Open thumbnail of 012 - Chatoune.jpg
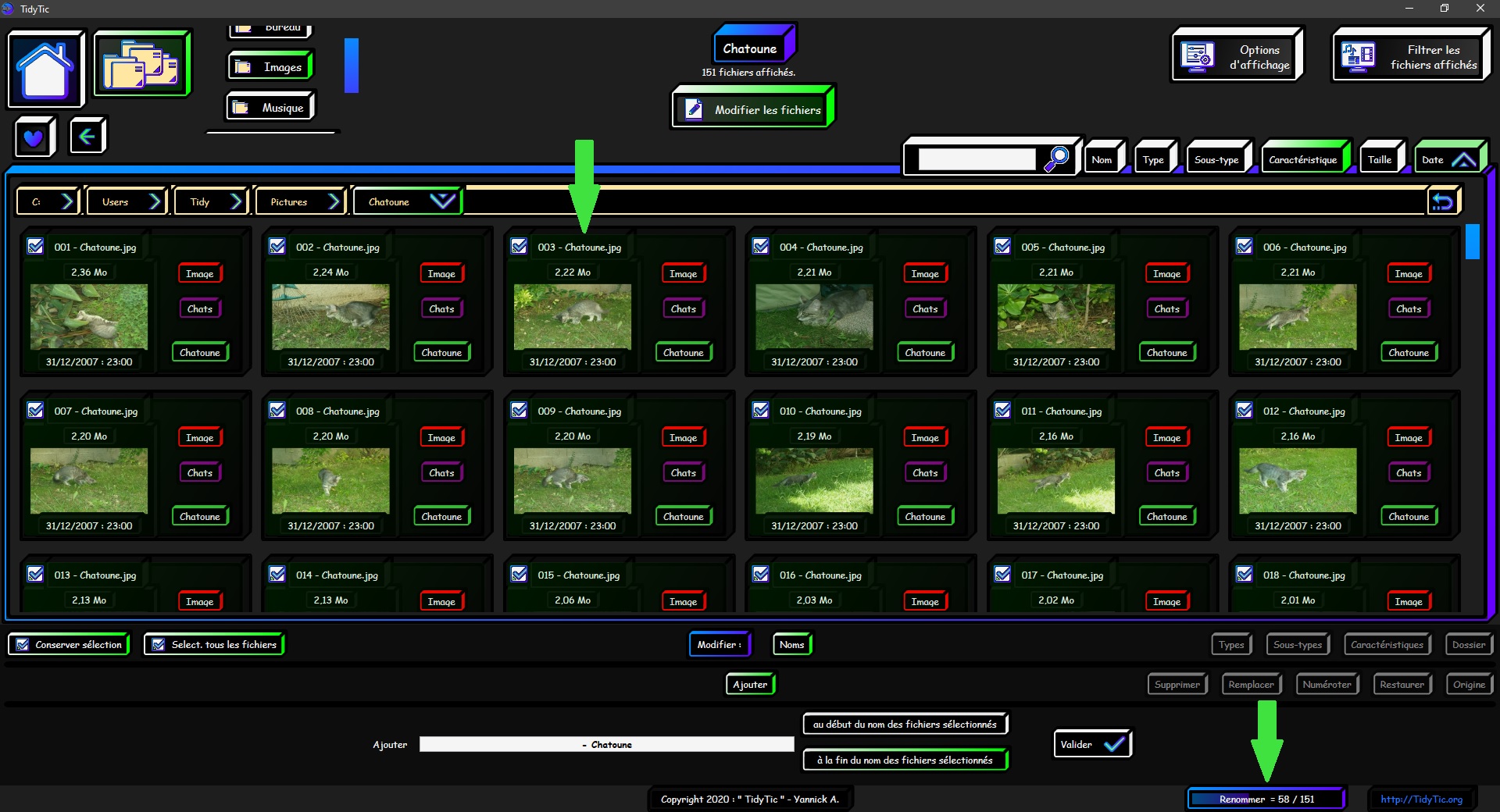The image size is (1500, 812). (x=1298, y=480)
